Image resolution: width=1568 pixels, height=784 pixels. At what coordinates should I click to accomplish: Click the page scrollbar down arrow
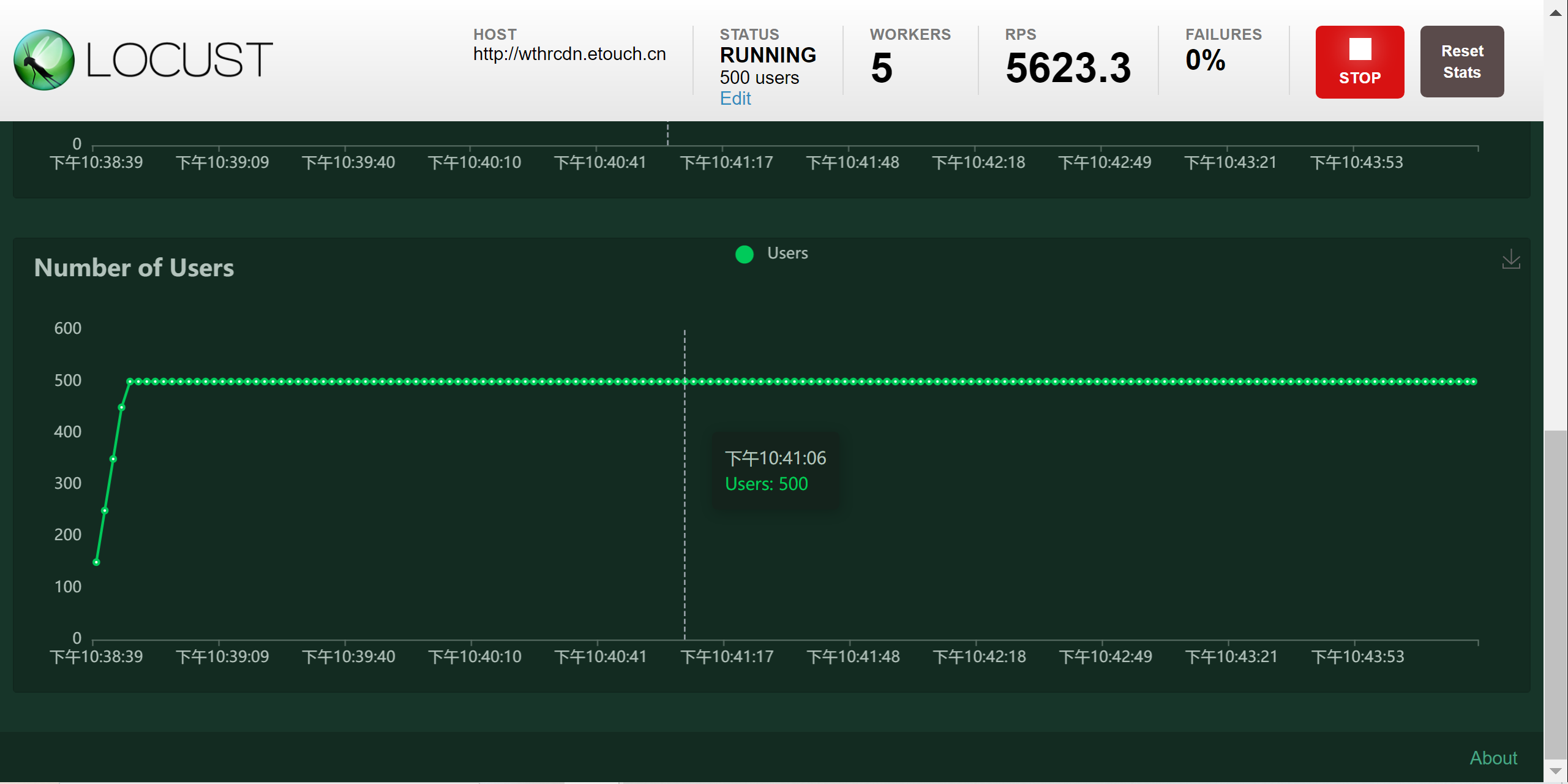pyautogui.click(x=1555, y=771)
